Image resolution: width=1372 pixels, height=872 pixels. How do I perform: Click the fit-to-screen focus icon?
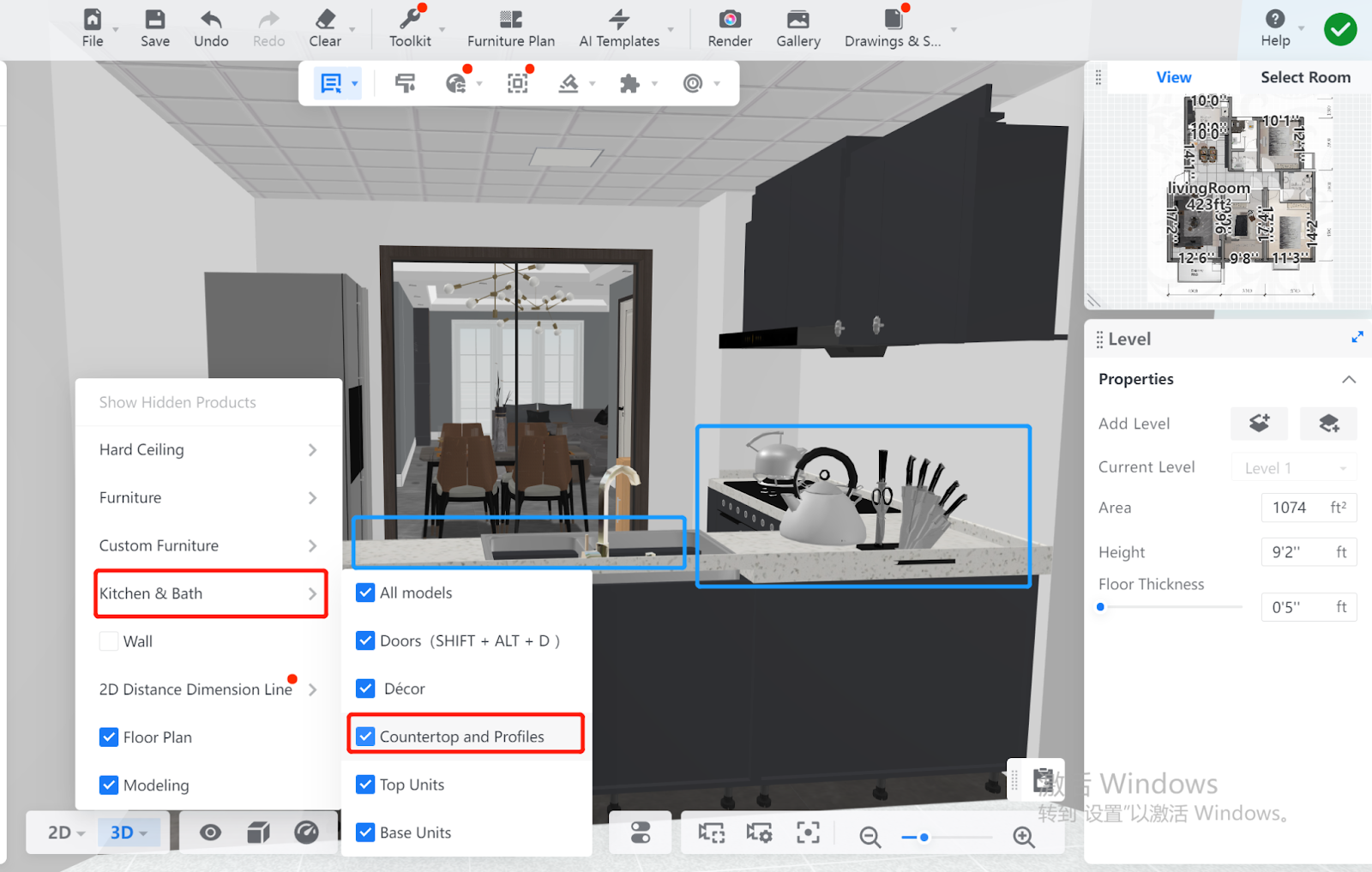click(808, 833)
